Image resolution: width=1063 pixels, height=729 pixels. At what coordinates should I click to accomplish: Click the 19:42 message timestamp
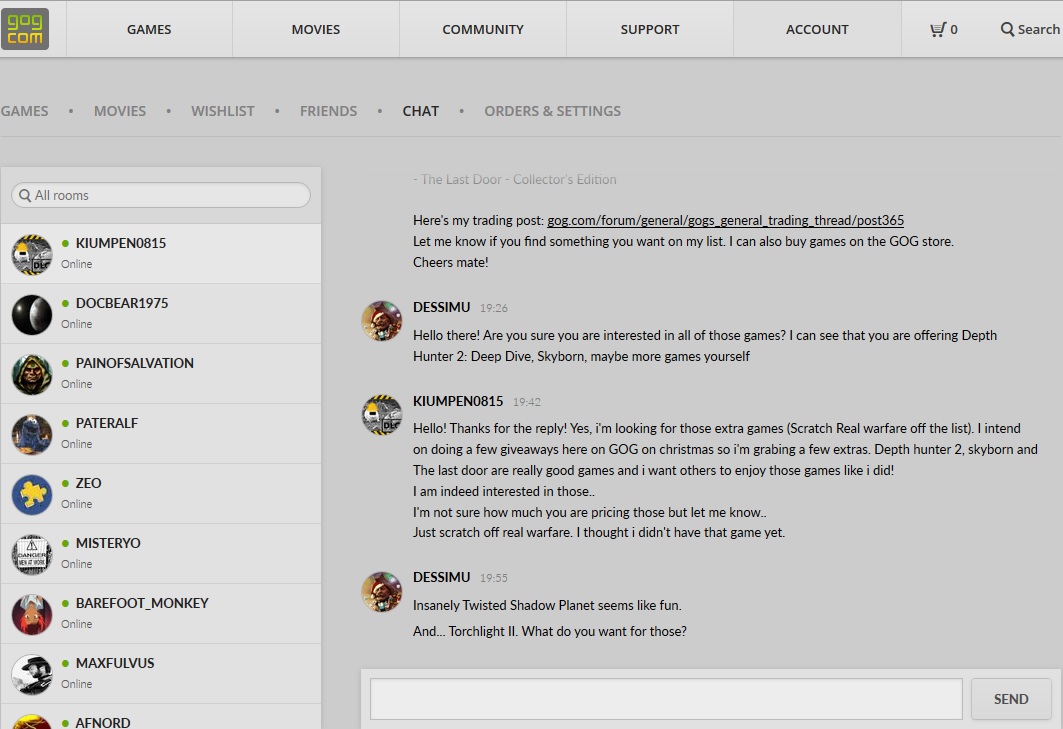pos(527,402)
